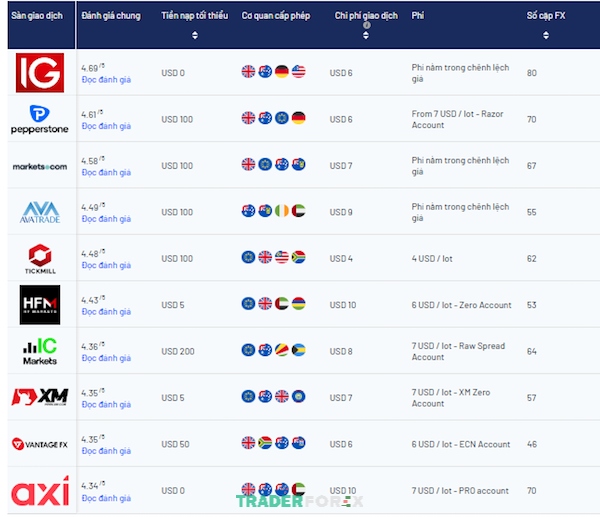Open the AvaTrade broker logo
Screen dimensions: 600x517
pyautogui.click(x=40, y=212)
